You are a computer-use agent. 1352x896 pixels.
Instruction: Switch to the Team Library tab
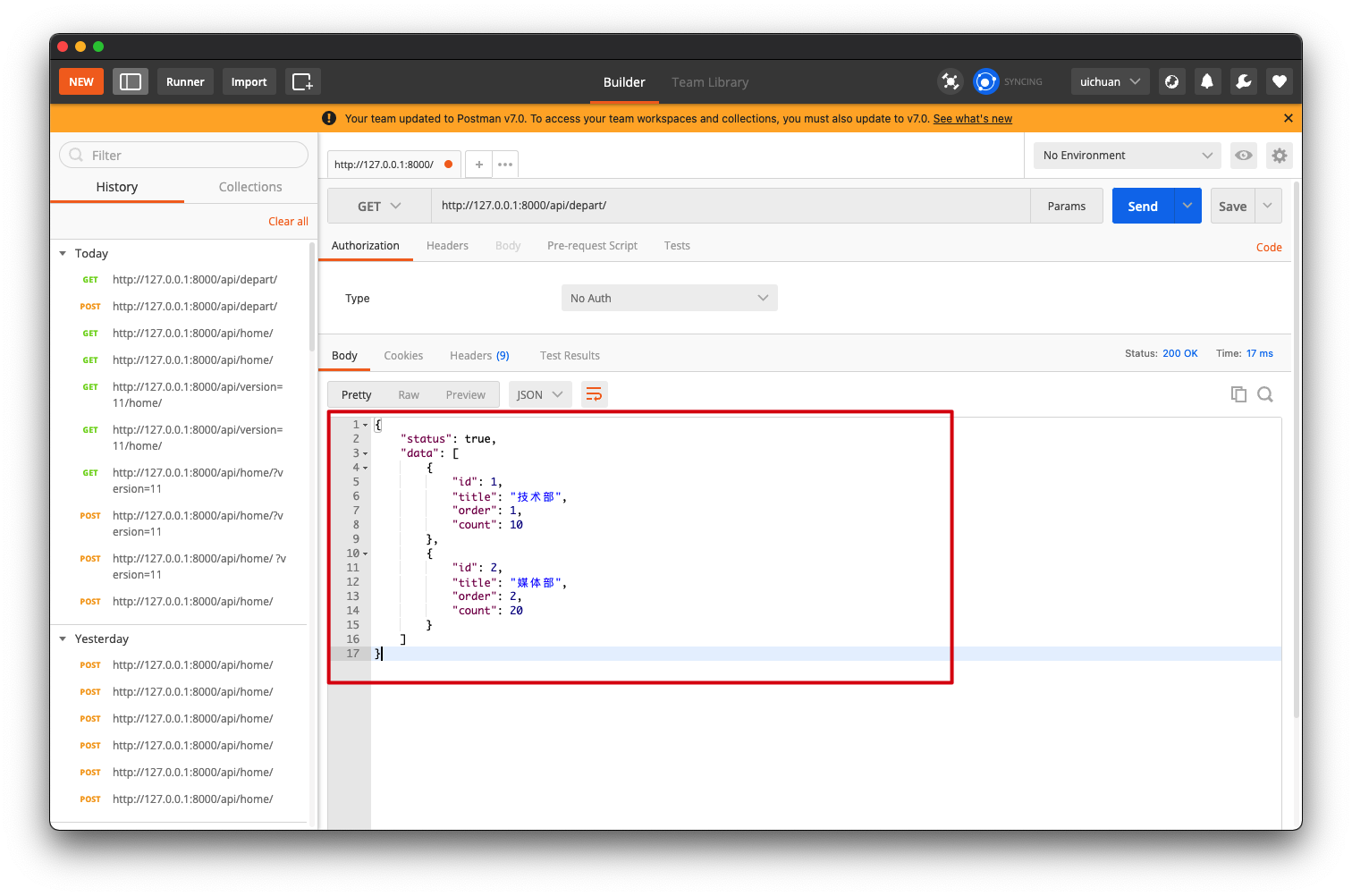(710, 82)
